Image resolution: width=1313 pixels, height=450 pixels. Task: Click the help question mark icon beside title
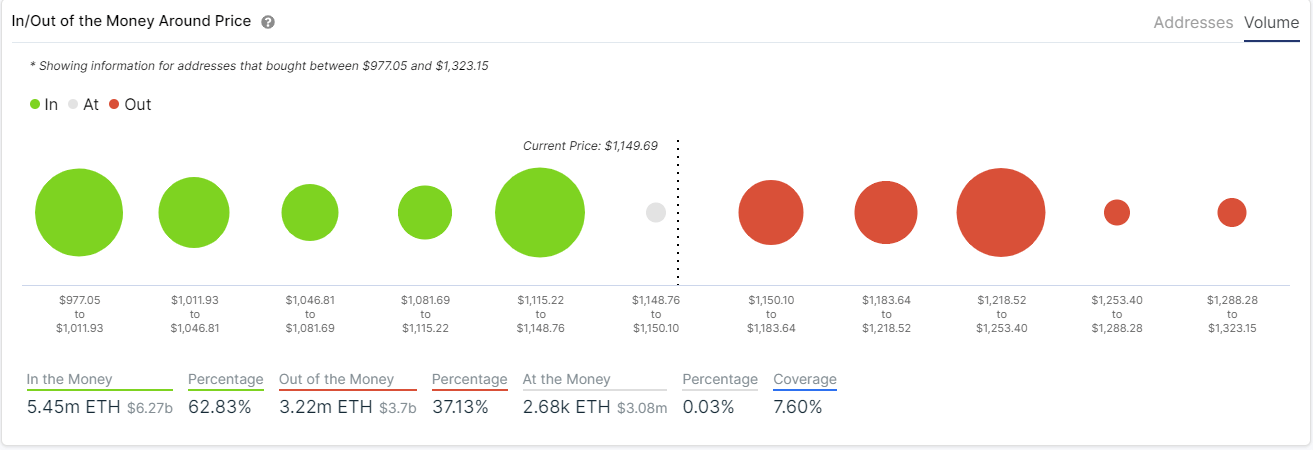(x=267, y=22)
